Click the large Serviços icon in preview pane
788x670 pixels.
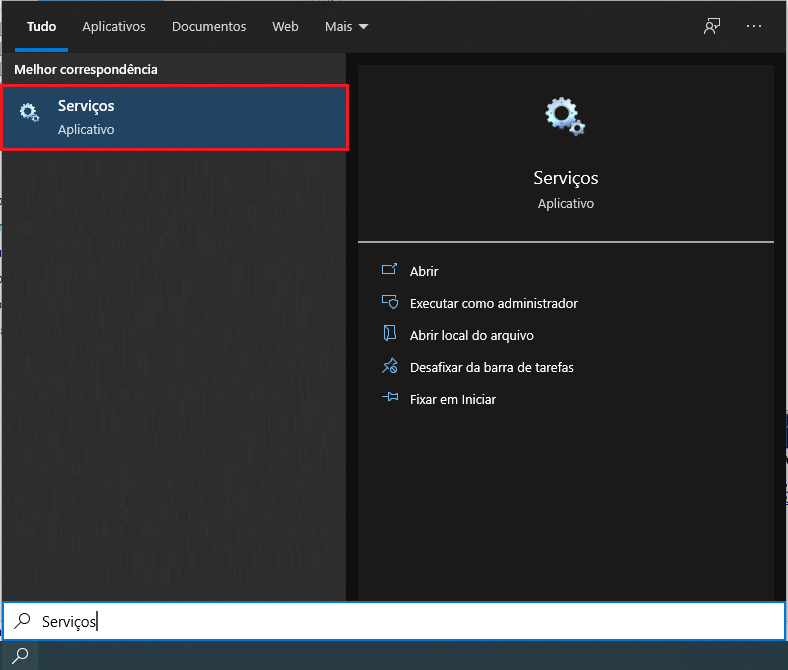(565, 116)
